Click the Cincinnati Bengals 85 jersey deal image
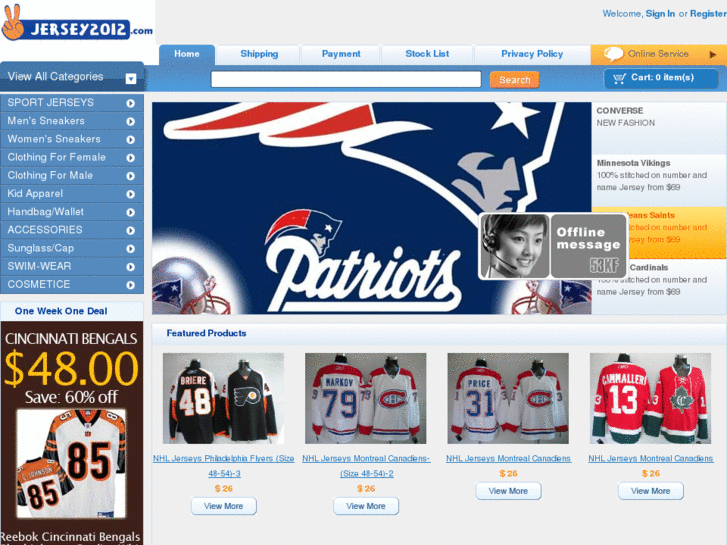The image size is (727, 545). [71, 463]
